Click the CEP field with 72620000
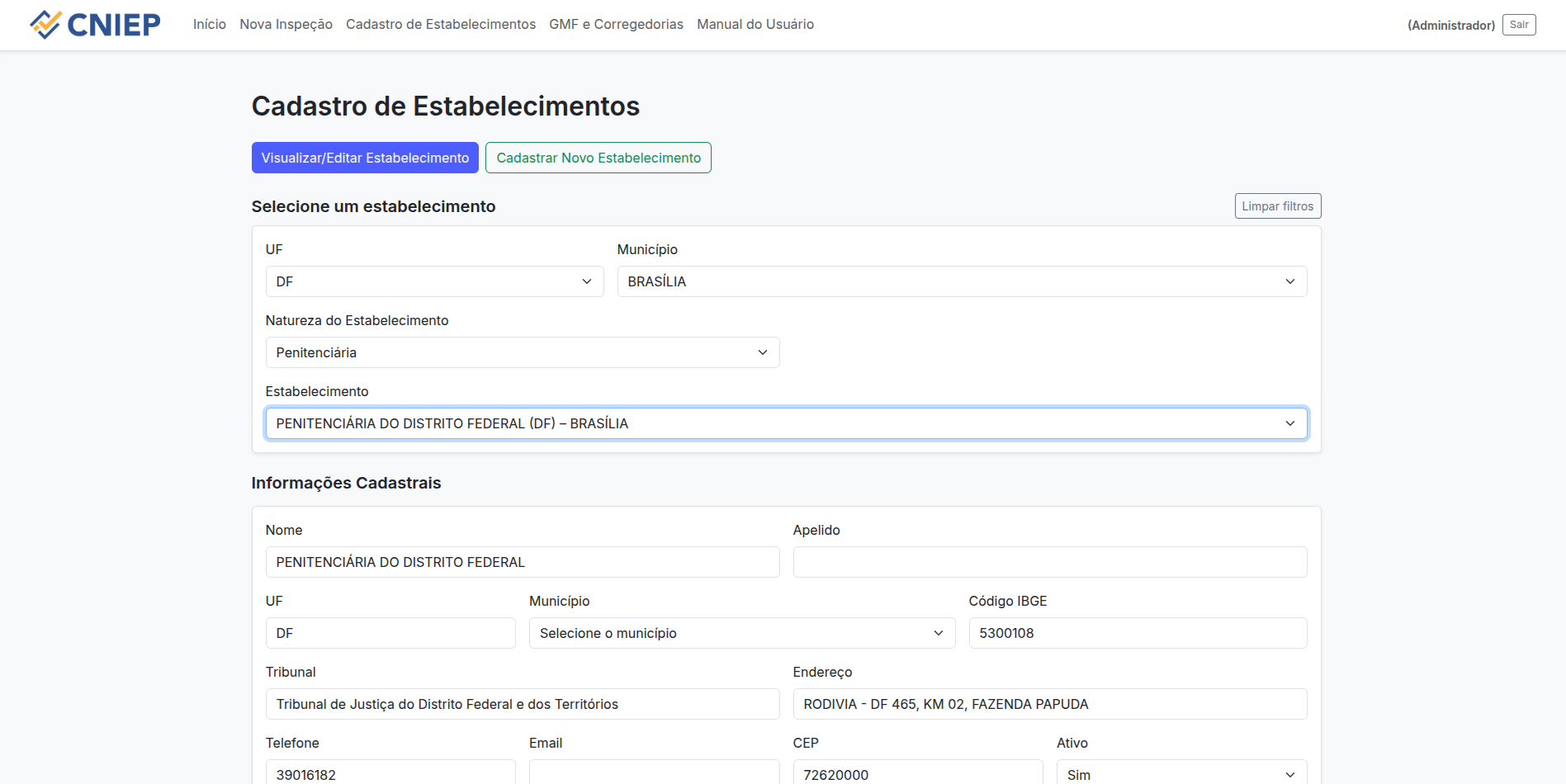The width and height of the screenshot is (1566, 784). pyautogui.click(x=918, y=773)
